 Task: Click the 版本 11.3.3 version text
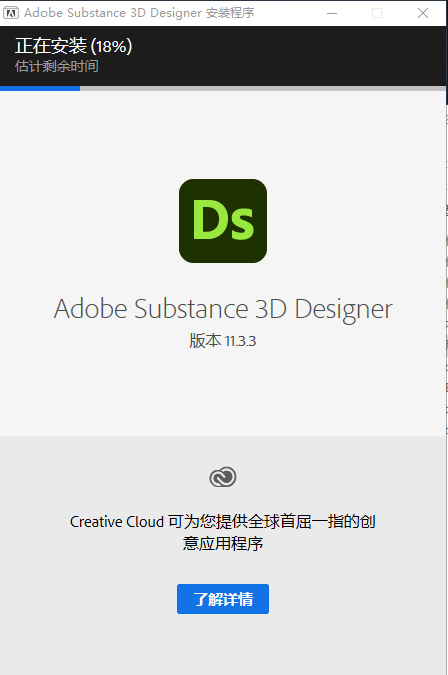(x=222, y=341)
